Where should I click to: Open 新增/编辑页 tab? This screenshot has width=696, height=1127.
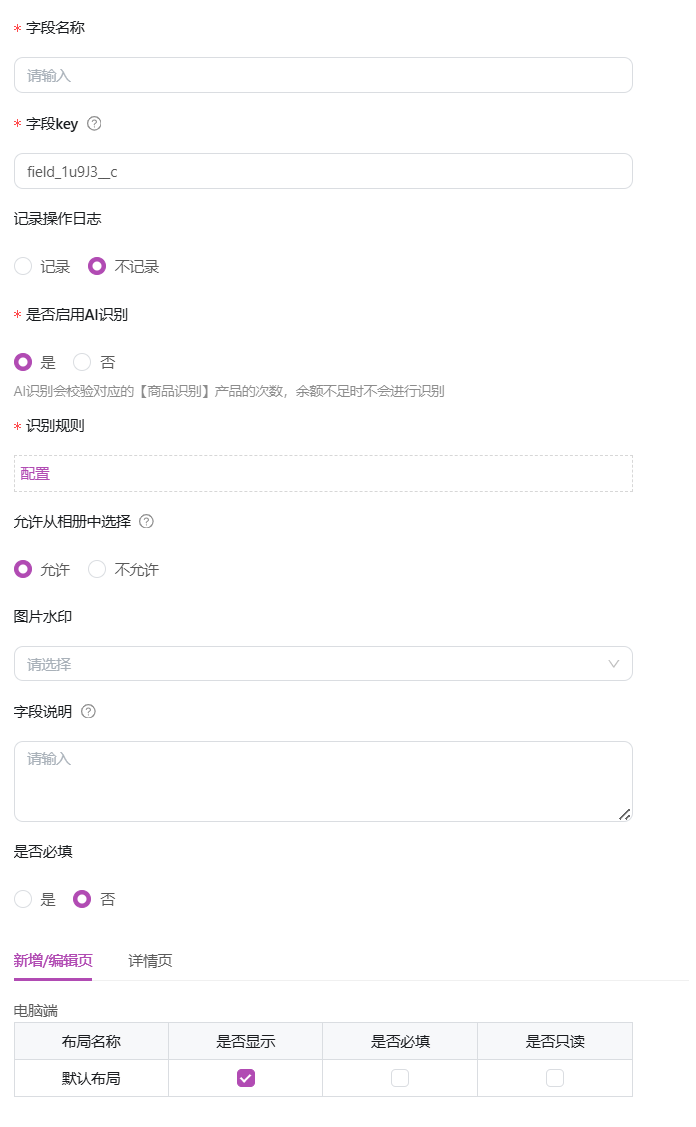point(53,961)
